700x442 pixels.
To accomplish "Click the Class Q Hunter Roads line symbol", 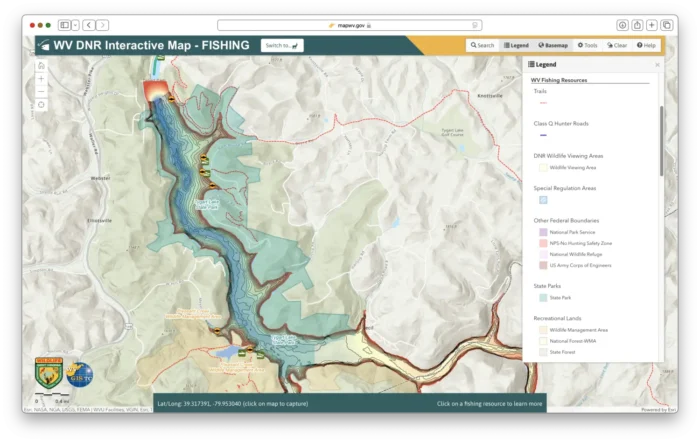I will pos(543,135).
